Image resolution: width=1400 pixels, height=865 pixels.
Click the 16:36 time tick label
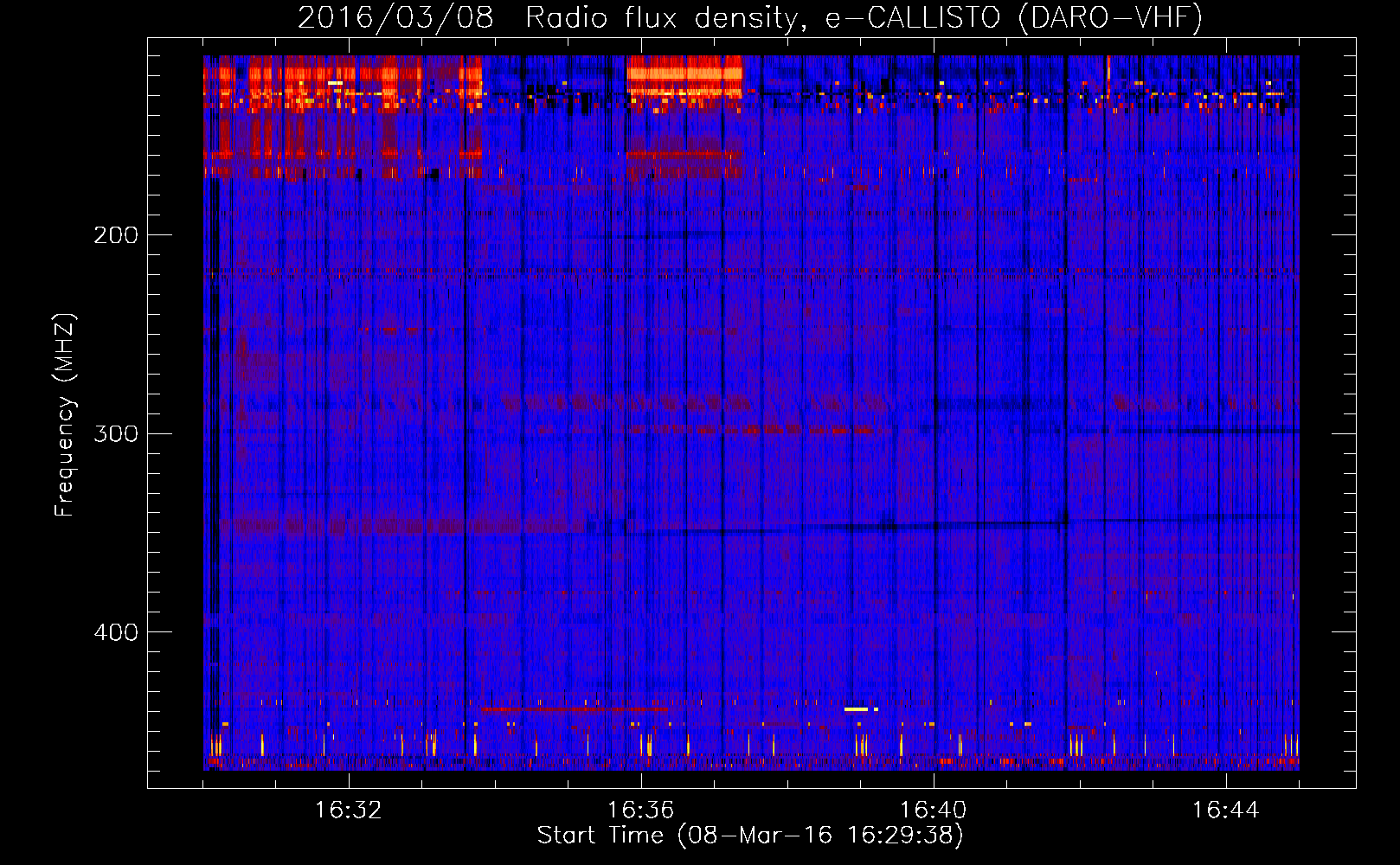point(641,811)
